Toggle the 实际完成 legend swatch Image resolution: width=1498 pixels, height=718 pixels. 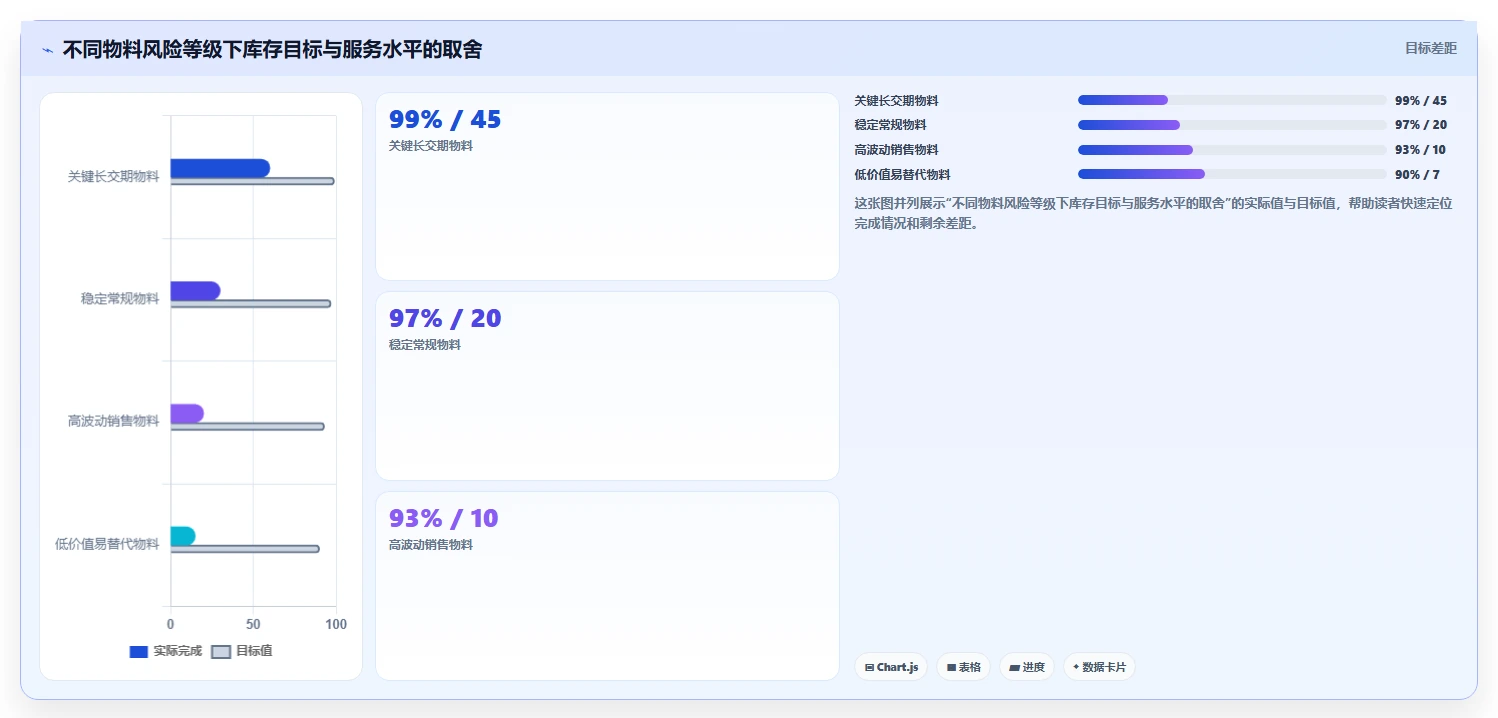139,652
